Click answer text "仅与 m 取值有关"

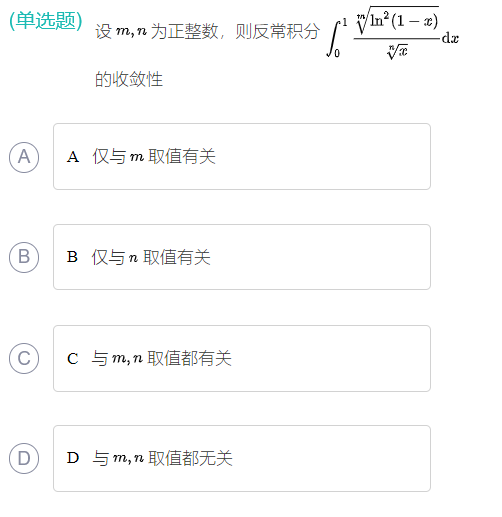pyautogui.click(x=154, y=156)
